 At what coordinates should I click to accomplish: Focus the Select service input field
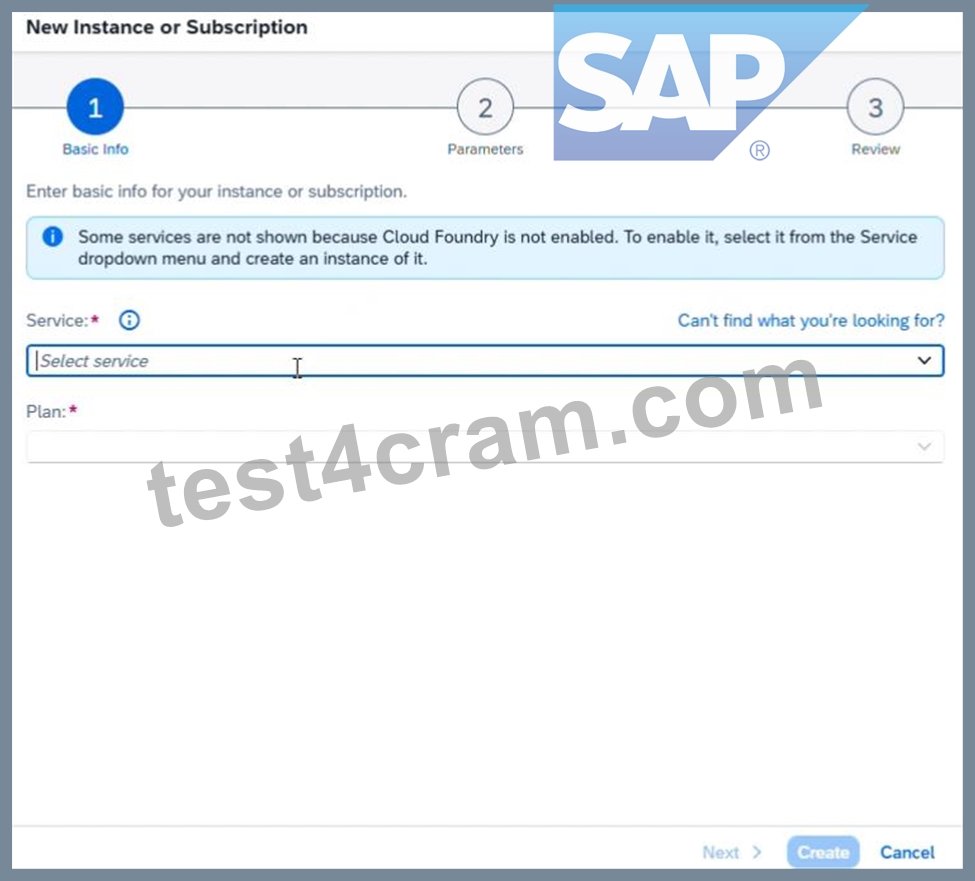[x=485, y=361]
